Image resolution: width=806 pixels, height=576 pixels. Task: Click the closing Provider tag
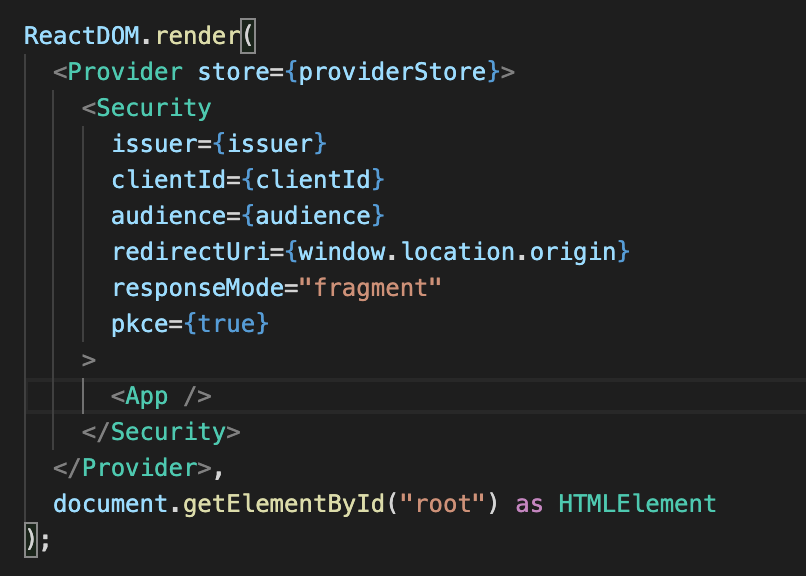[132, 468]
